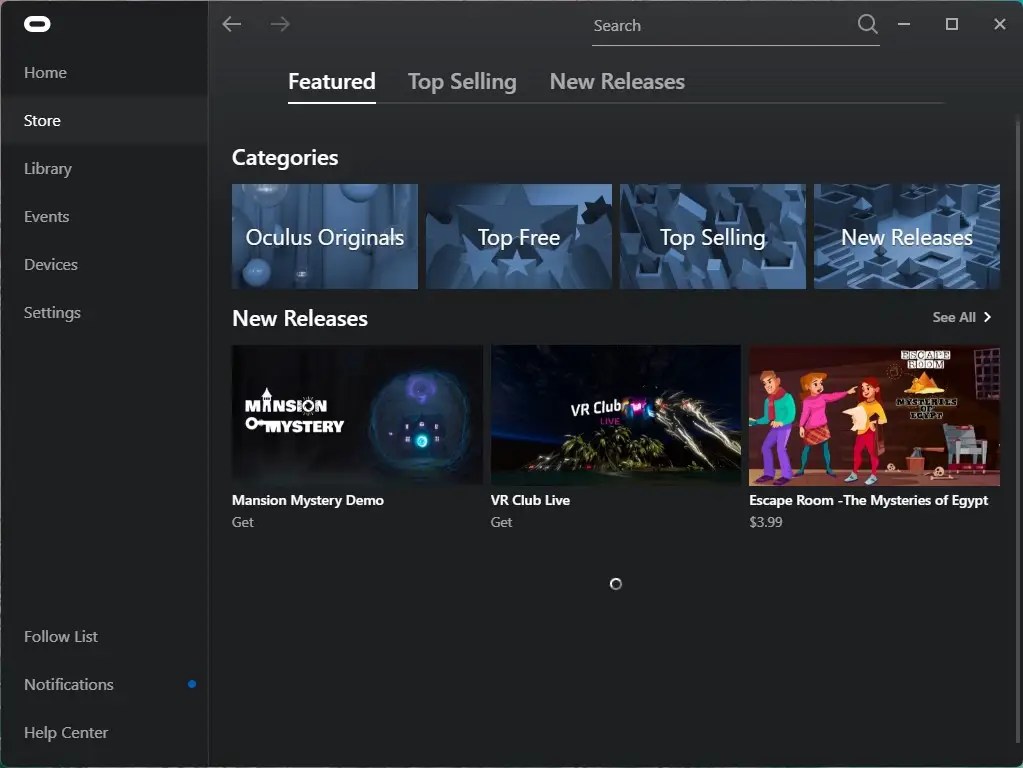1023x768 pixels.
Task: Click the blue notification badge dot
Action: click(191, 684)
